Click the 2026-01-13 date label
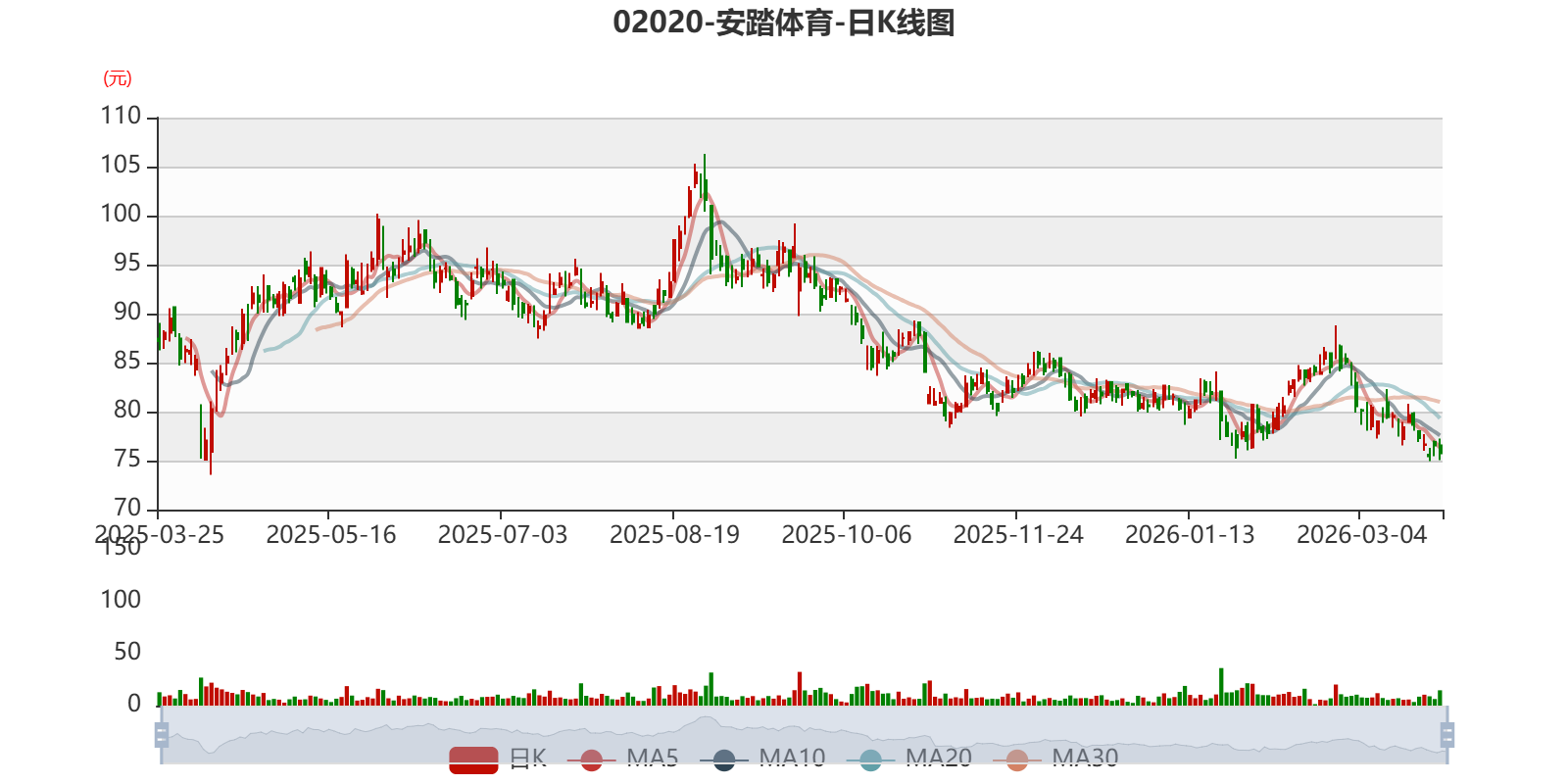Screen dimensions: 1568x784 1190,534
